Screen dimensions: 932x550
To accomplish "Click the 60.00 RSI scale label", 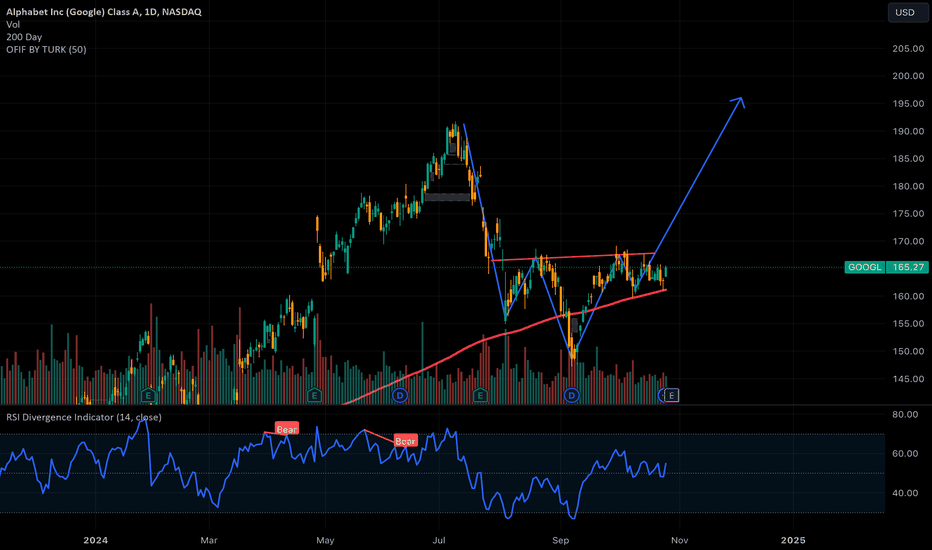I will point(905,453).
